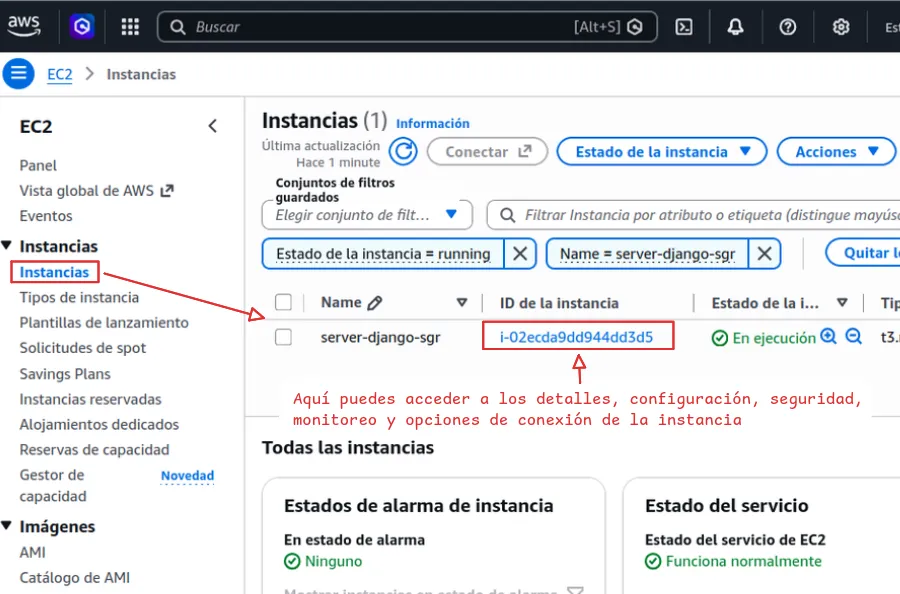Collapse the EC2 side panel
This screenshot has width=900, height=594.
tap(212, 126)
